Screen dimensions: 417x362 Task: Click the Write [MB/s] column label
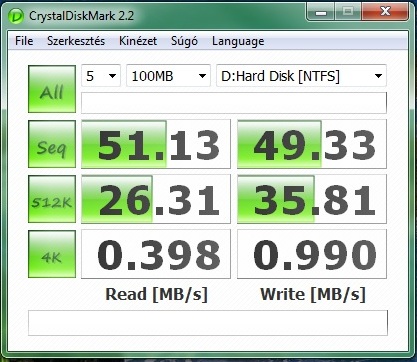coord(312,294)
